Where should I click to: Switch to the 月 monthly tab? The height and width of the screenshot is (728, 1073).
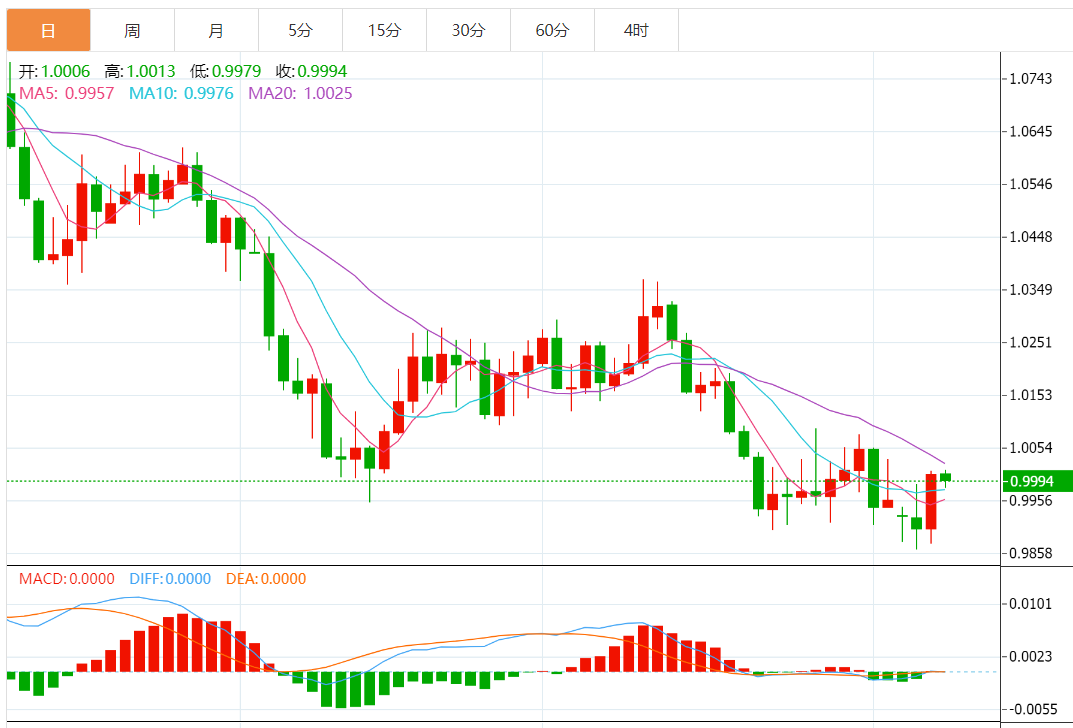coord(216,30)
